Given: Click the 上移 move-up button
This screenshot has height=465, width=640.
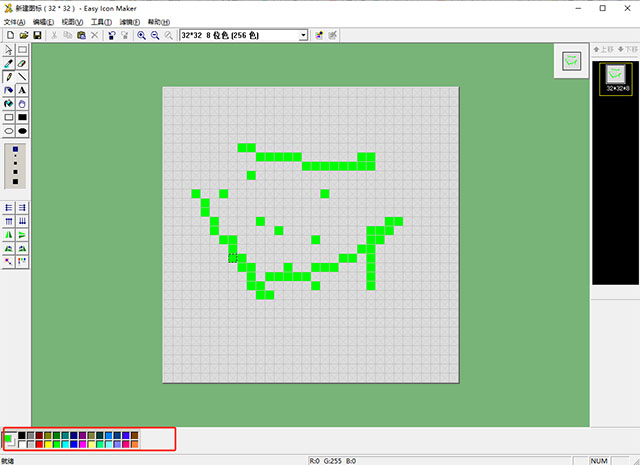Looking at the screenshot, I should point(603,49).
